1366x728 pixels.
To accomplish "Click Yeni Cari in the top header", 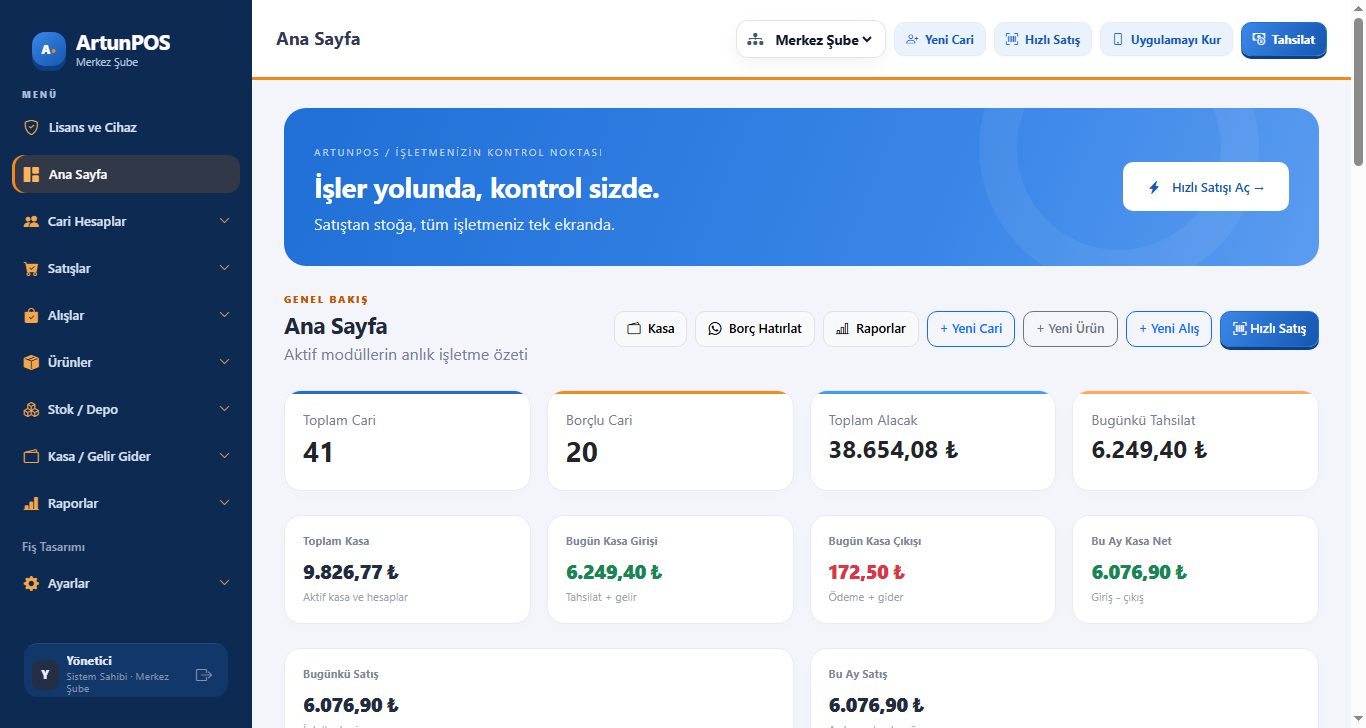I will tap(940, 40).
